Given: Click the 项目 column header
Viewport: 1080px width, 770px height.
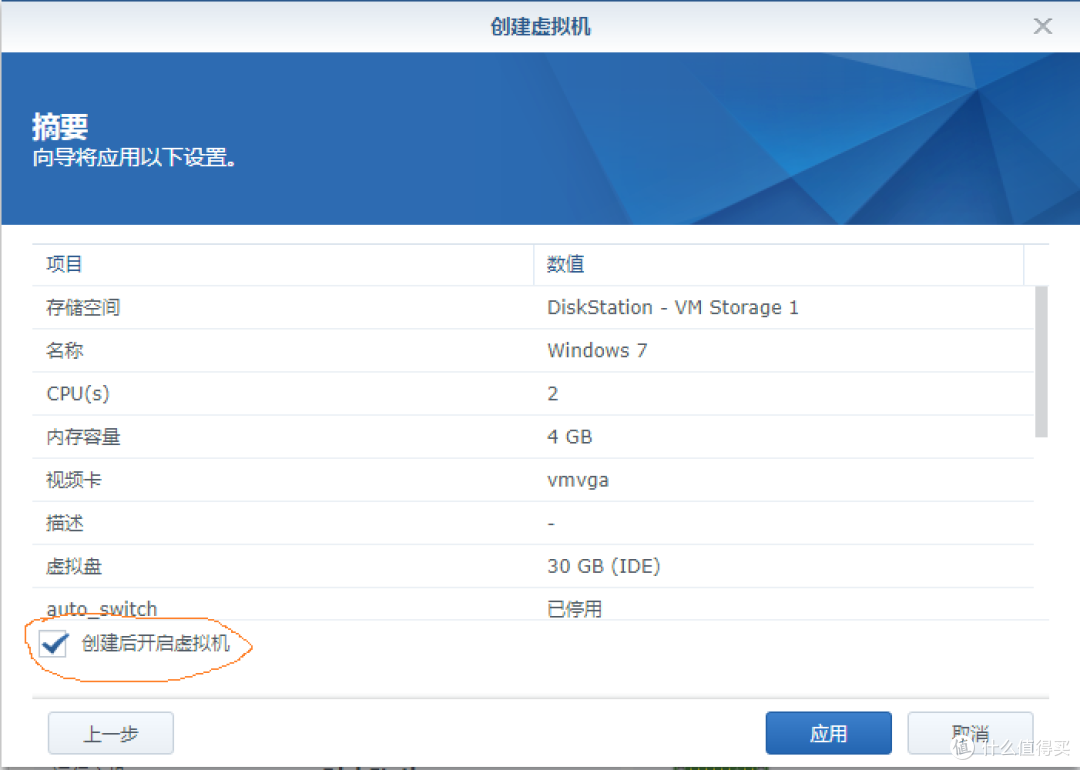Looking at the screenshot, I should coord(64,264).
